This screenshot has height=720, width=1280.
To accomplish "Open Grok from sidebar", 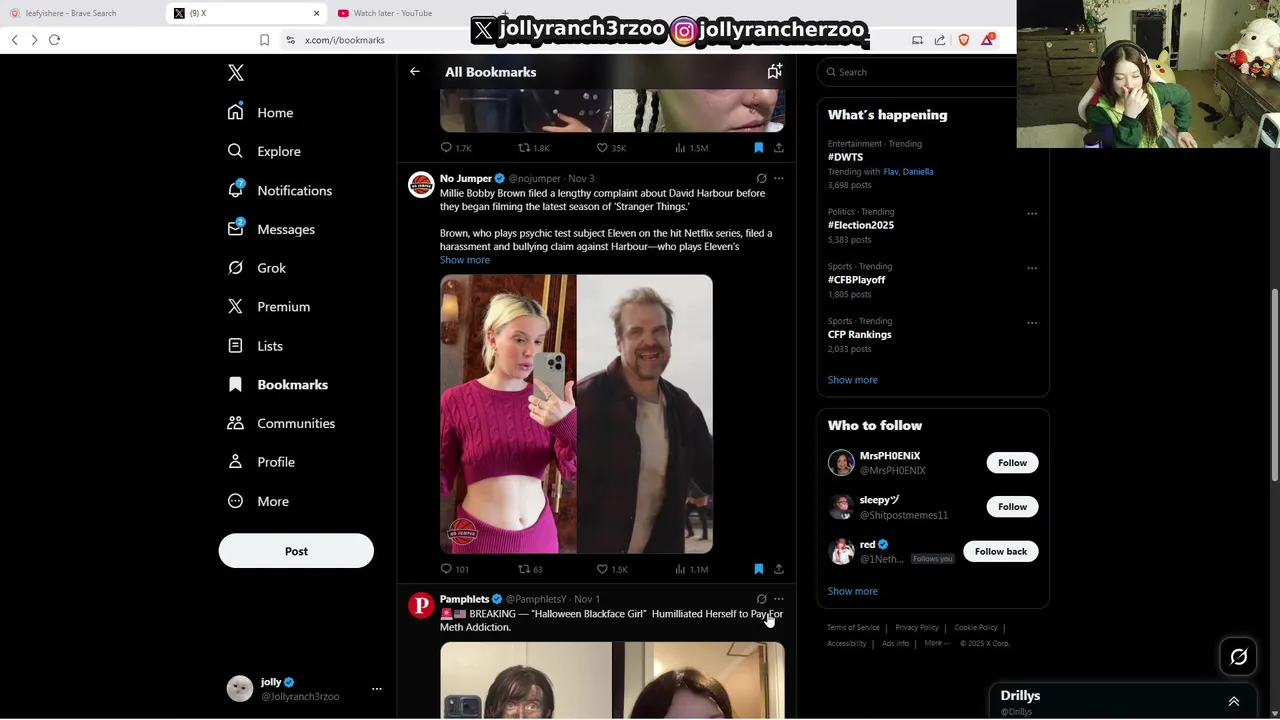I will 256,268.
